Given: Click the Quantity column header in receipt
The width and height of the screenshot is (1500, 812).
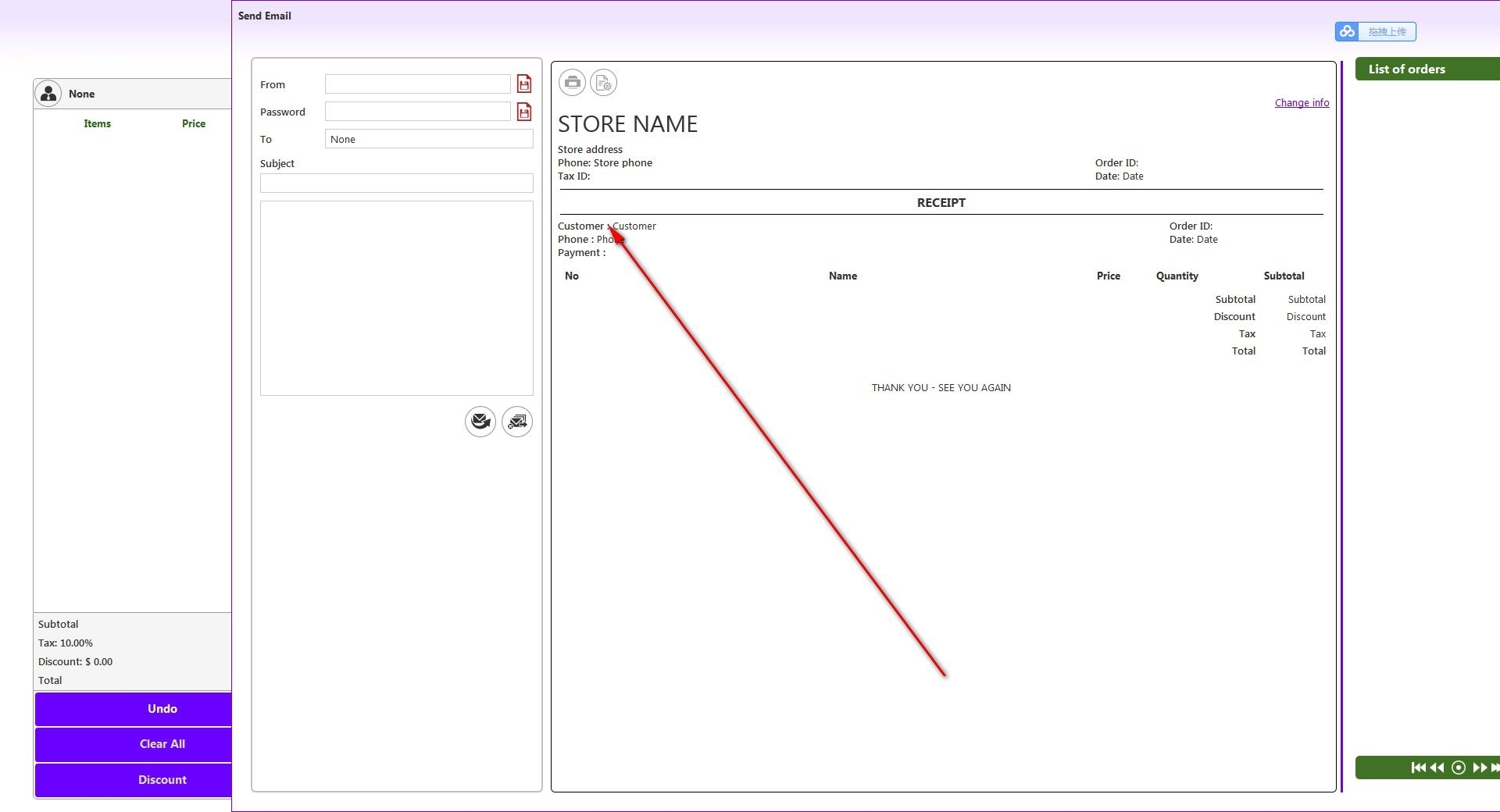Looking at the screenshot, I should coord(1177,276).
